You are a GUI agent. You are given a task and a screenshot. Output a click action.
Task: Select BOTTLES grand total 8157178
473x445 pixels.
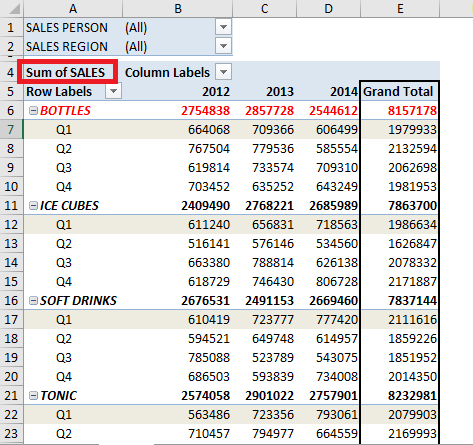click(x=399, y=110)
